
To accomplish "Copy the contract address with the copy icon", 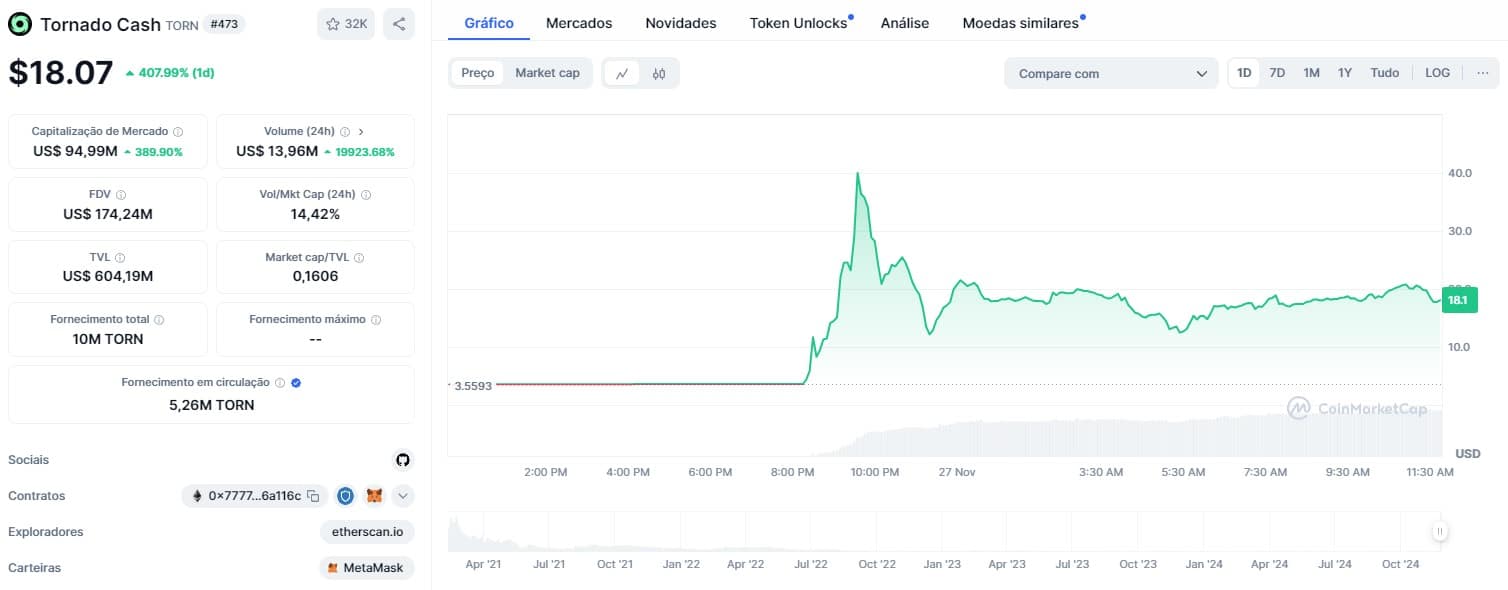I will click(313, 496).
